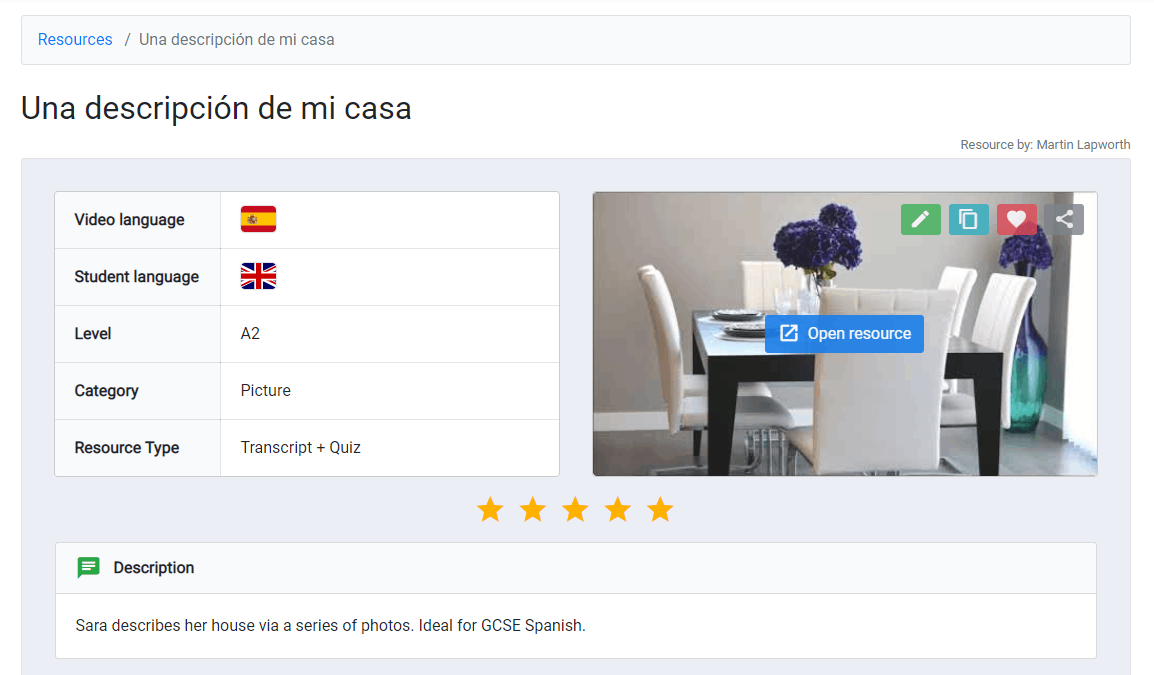
Task: Click the teal copy resource icon
Action: tap(969, 219)
